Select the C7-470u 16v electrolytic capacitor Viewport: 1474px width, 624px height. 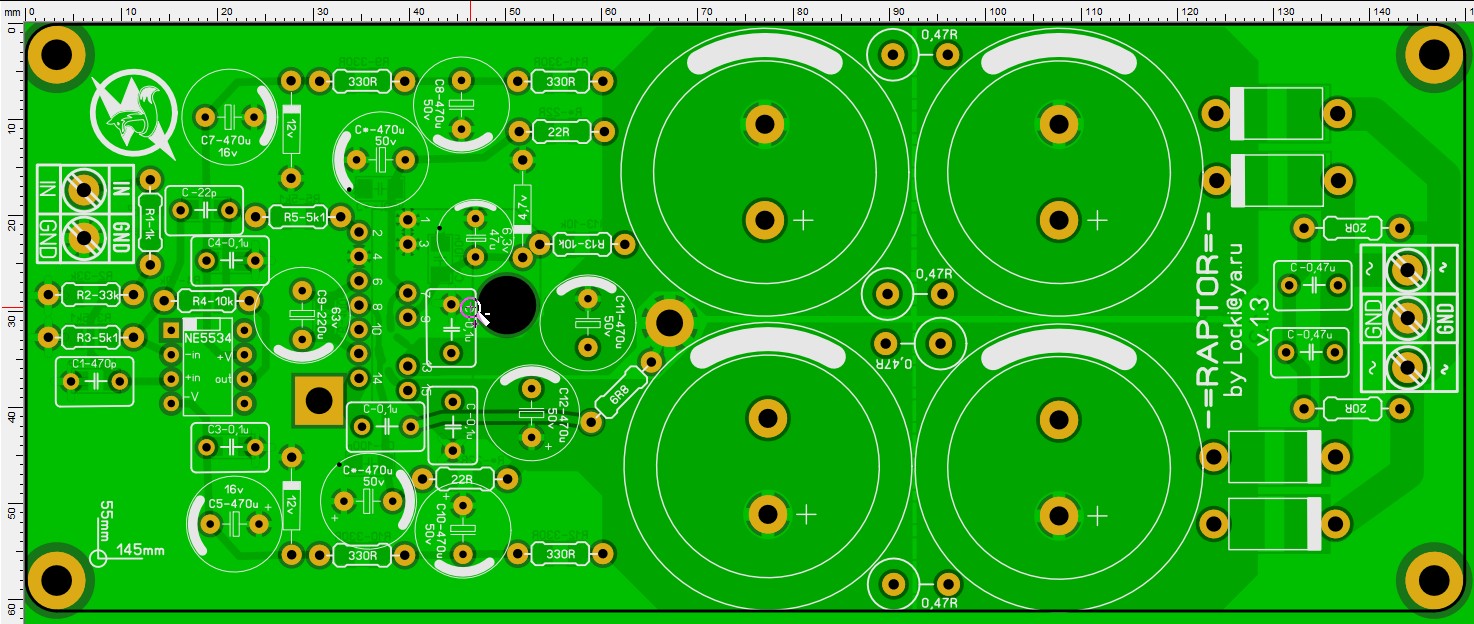click(x=231, y=117)
